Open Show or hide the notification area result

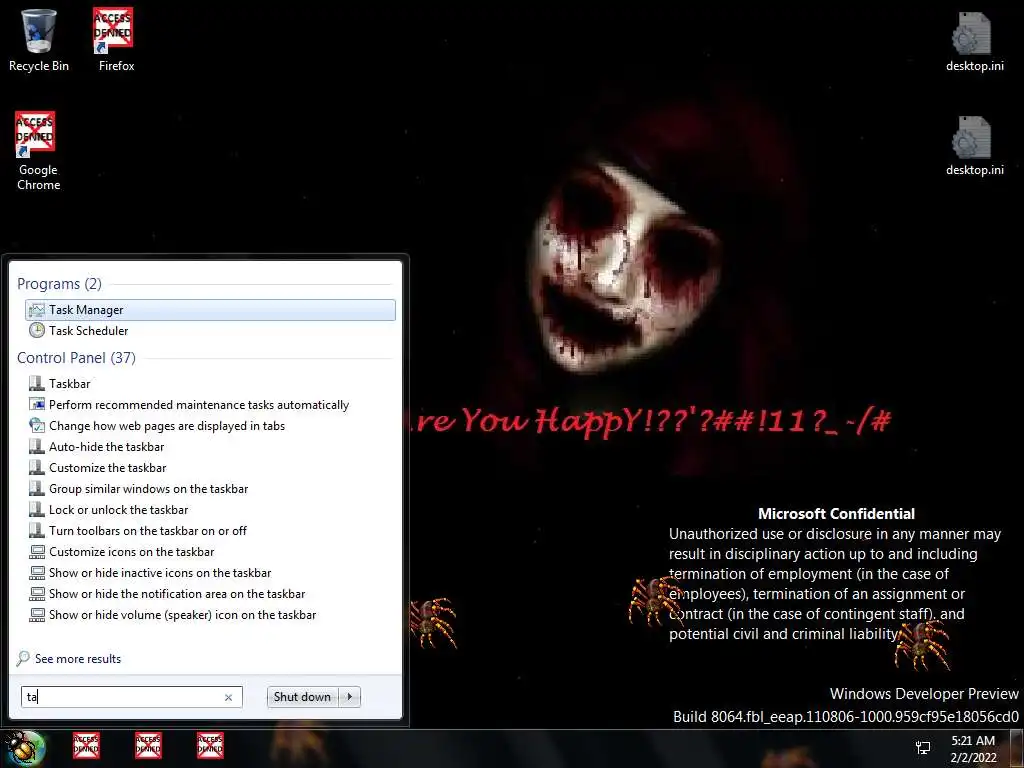pos(210,593)
